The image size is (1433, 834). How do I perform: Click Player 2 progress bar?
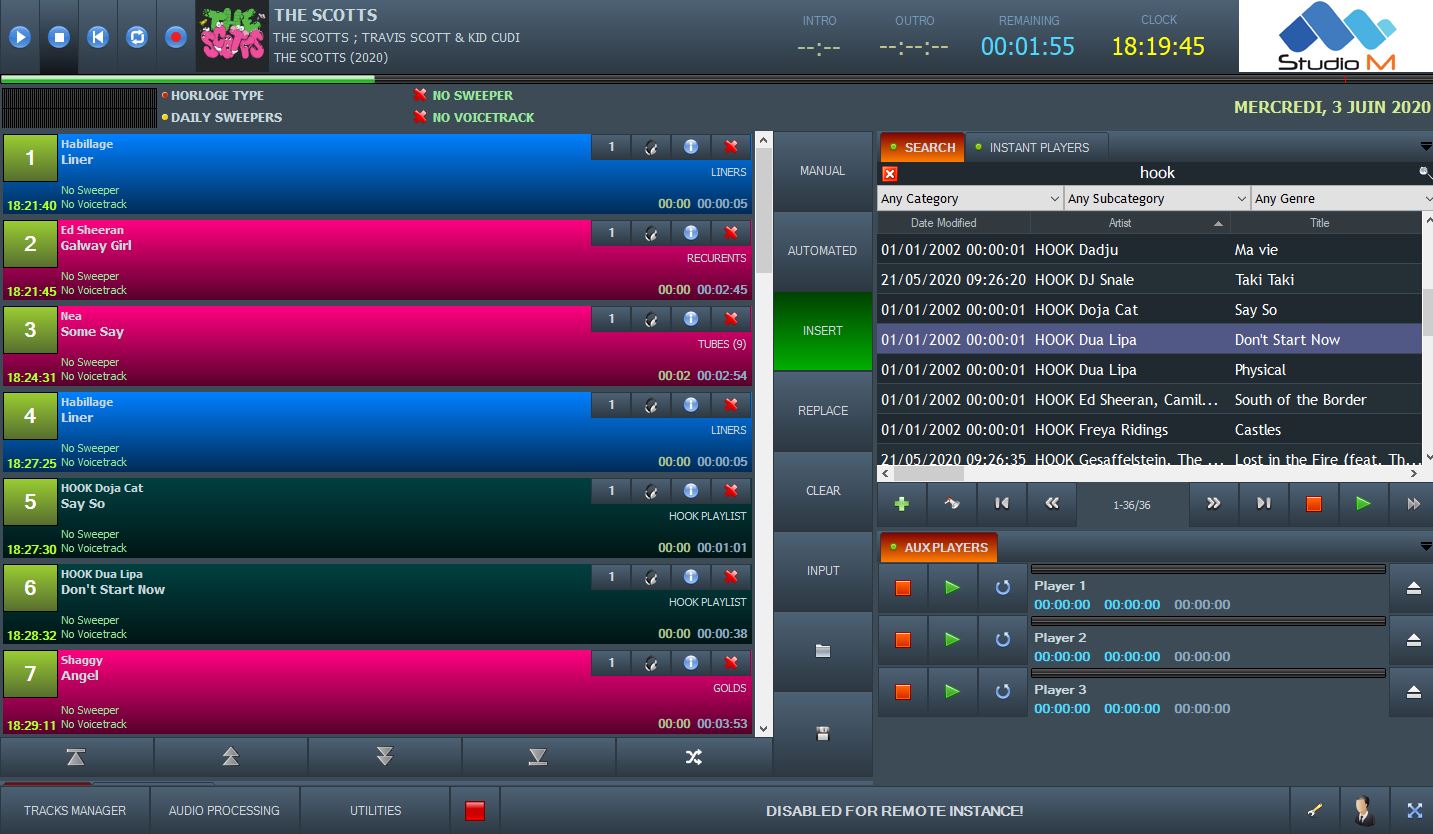1208,621
